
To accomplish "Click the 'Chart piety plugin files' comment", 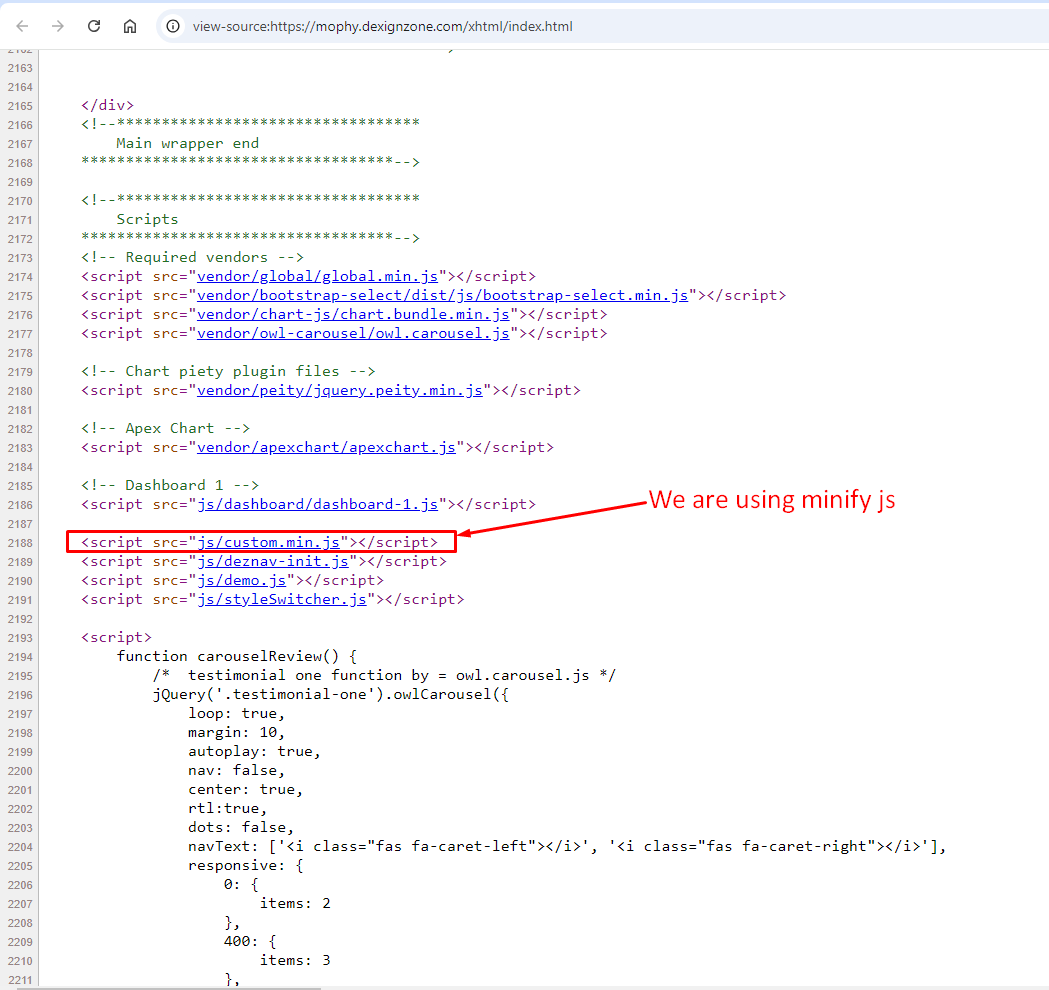I will click(x=228, y=371).
